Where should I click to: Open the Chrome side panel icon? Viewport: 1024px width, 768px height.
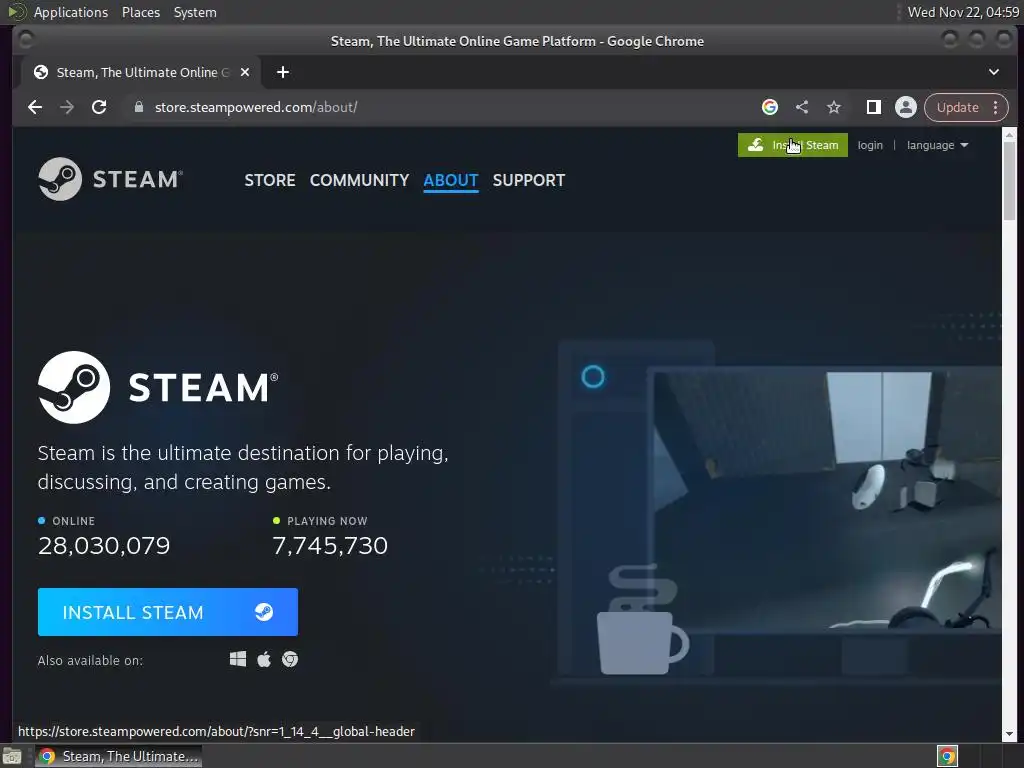coord(874,107)
